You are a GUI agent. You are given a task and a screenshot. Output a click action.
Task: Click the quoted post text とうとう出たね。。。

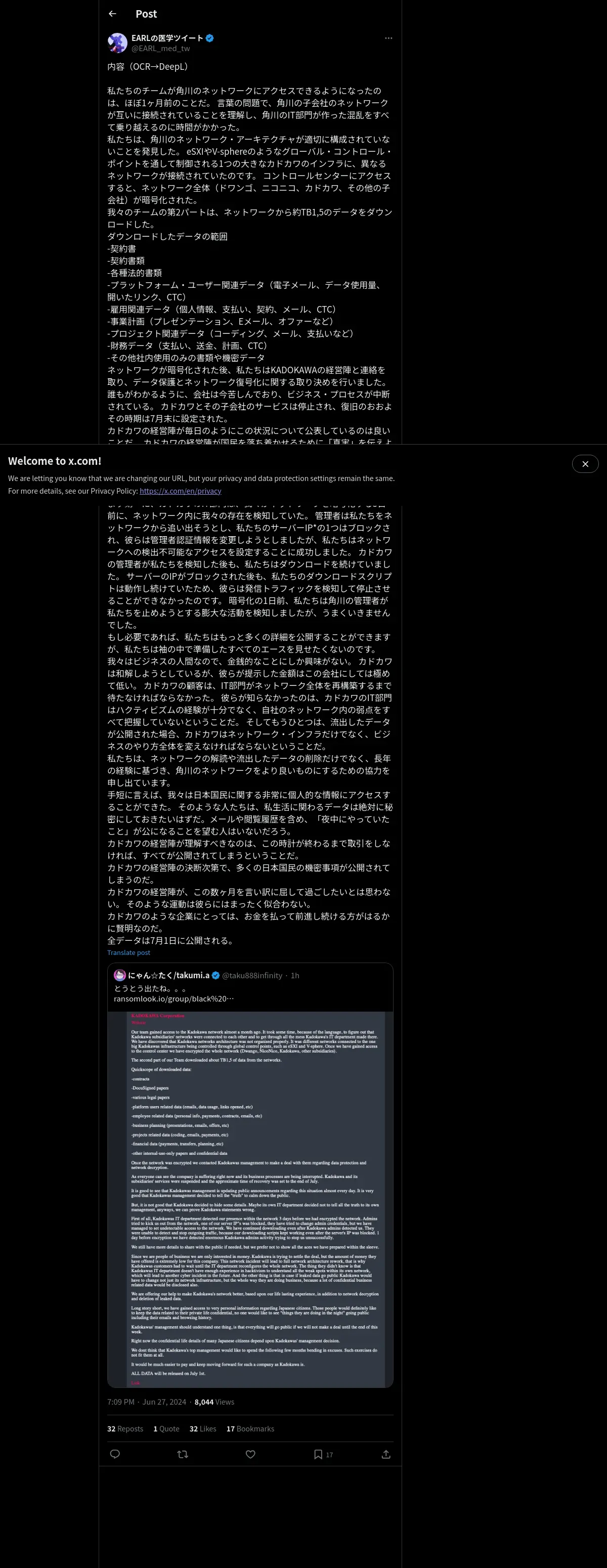(x=150, y=988)
